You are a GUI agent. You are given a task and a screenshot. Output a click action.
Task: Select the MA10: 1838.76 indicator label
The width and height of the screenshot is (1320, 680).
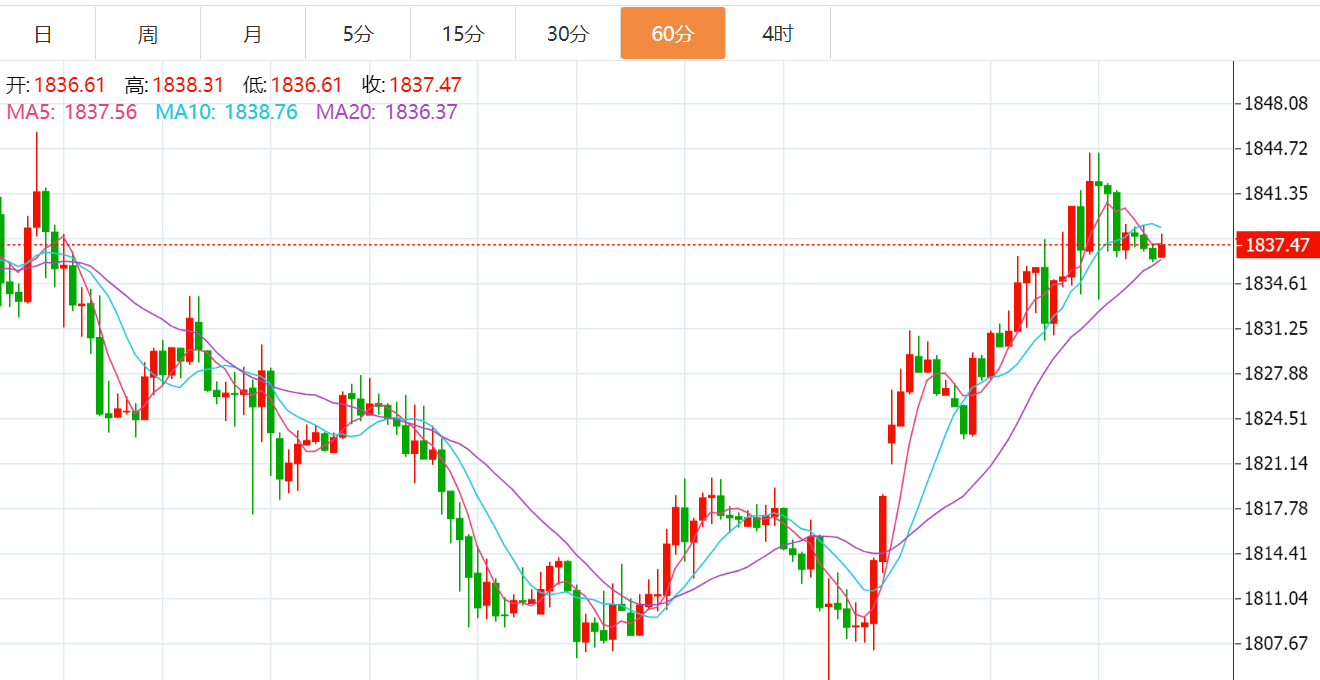tap(227, 112)
